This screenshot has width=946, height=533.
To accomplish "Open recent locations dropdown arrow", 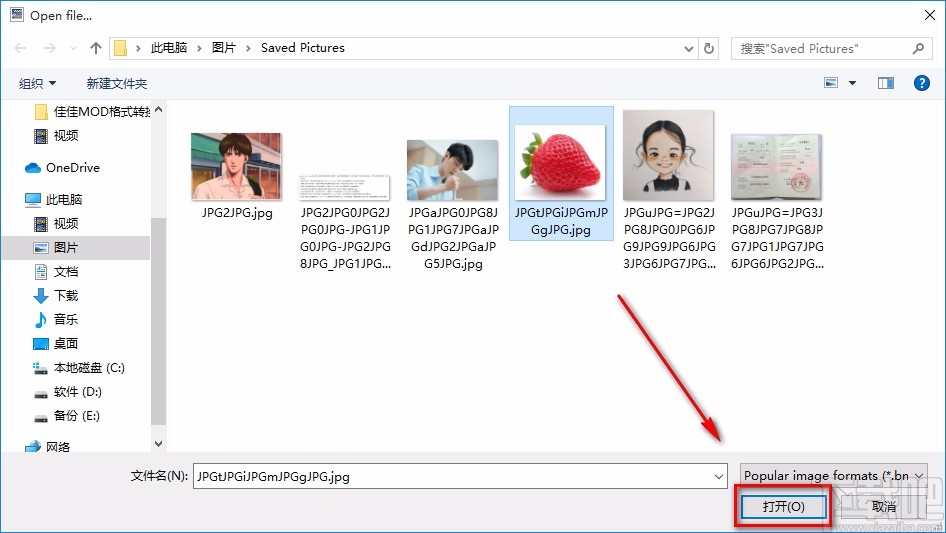I will (73, 48).
